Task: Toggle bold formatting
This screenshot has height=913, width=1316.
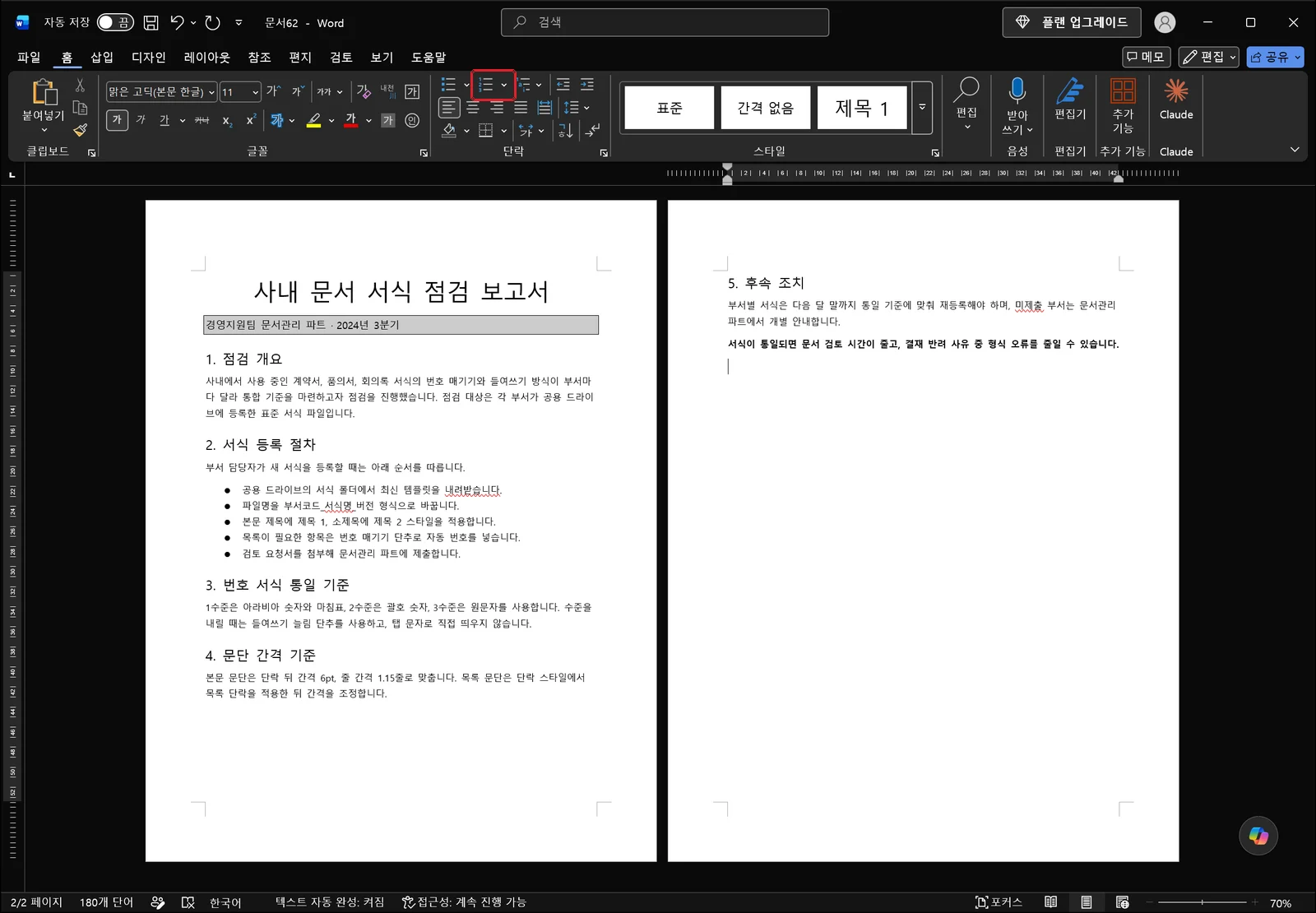Action: 117,120
